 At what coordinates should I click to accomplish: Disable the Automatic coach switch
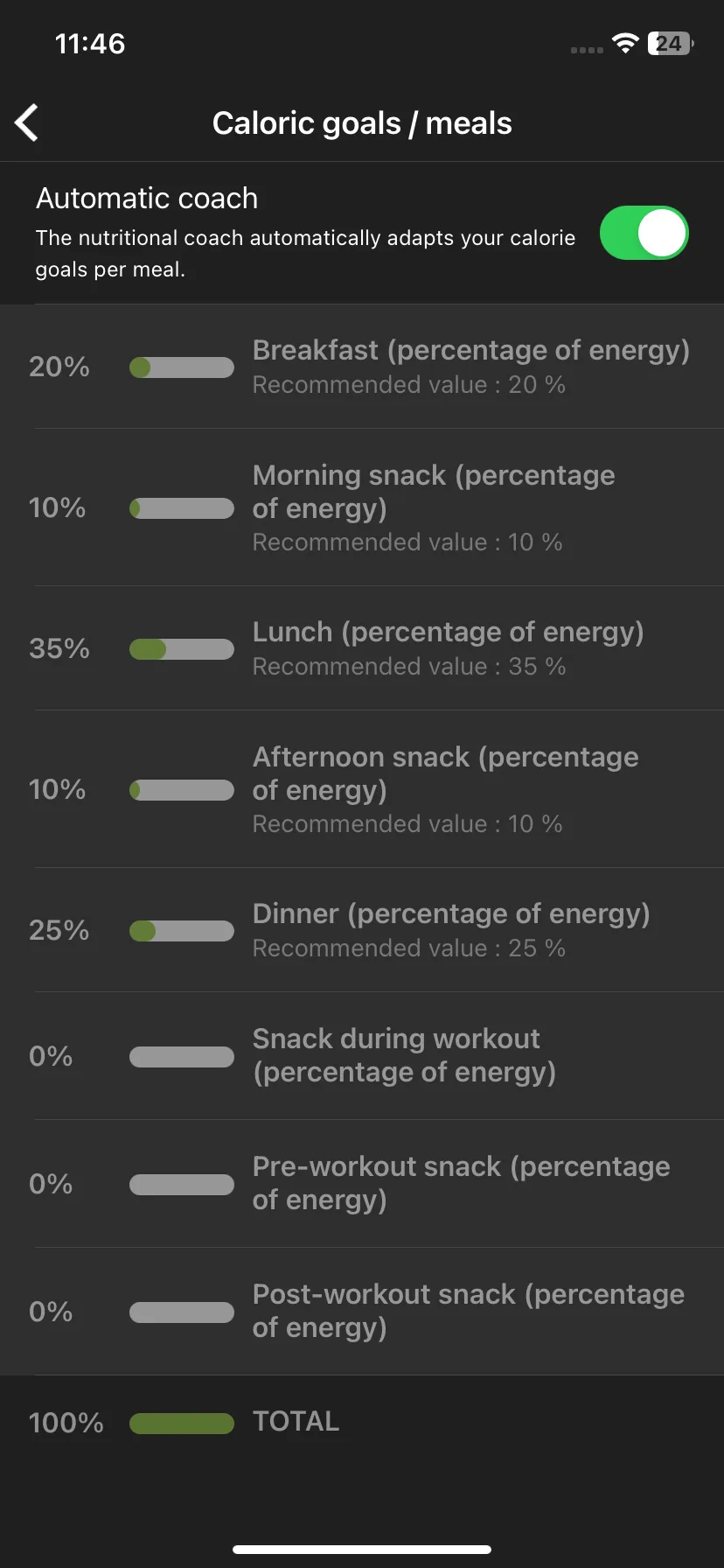(644, 233)
